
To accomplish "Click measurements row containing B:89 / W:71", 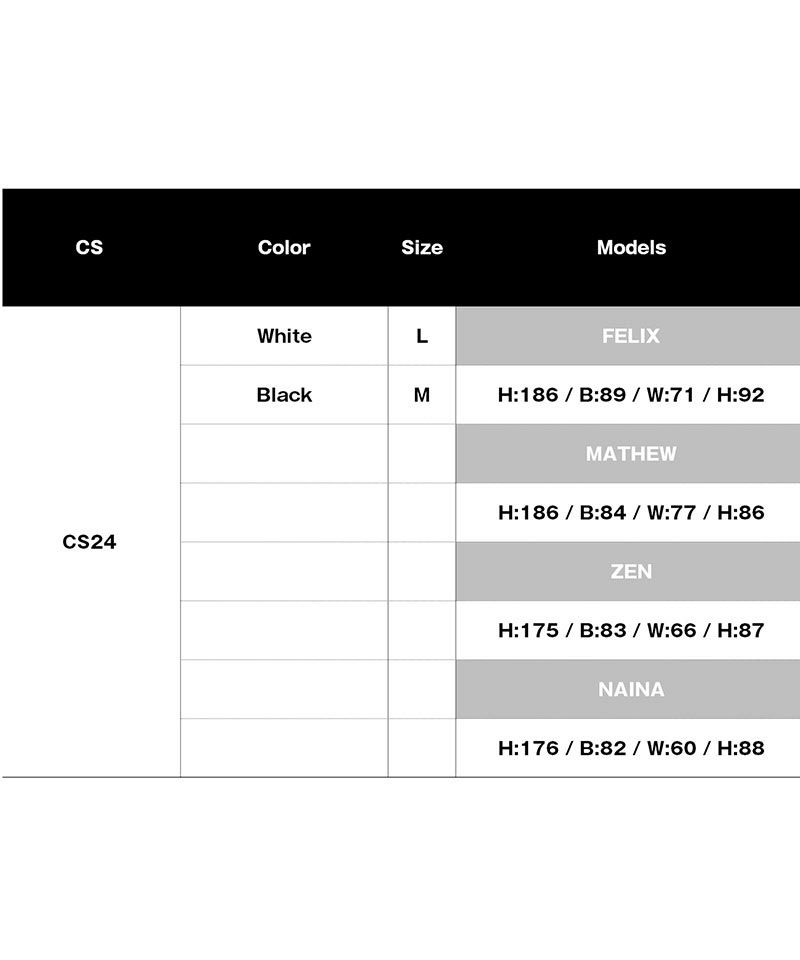I will [631, 395].
